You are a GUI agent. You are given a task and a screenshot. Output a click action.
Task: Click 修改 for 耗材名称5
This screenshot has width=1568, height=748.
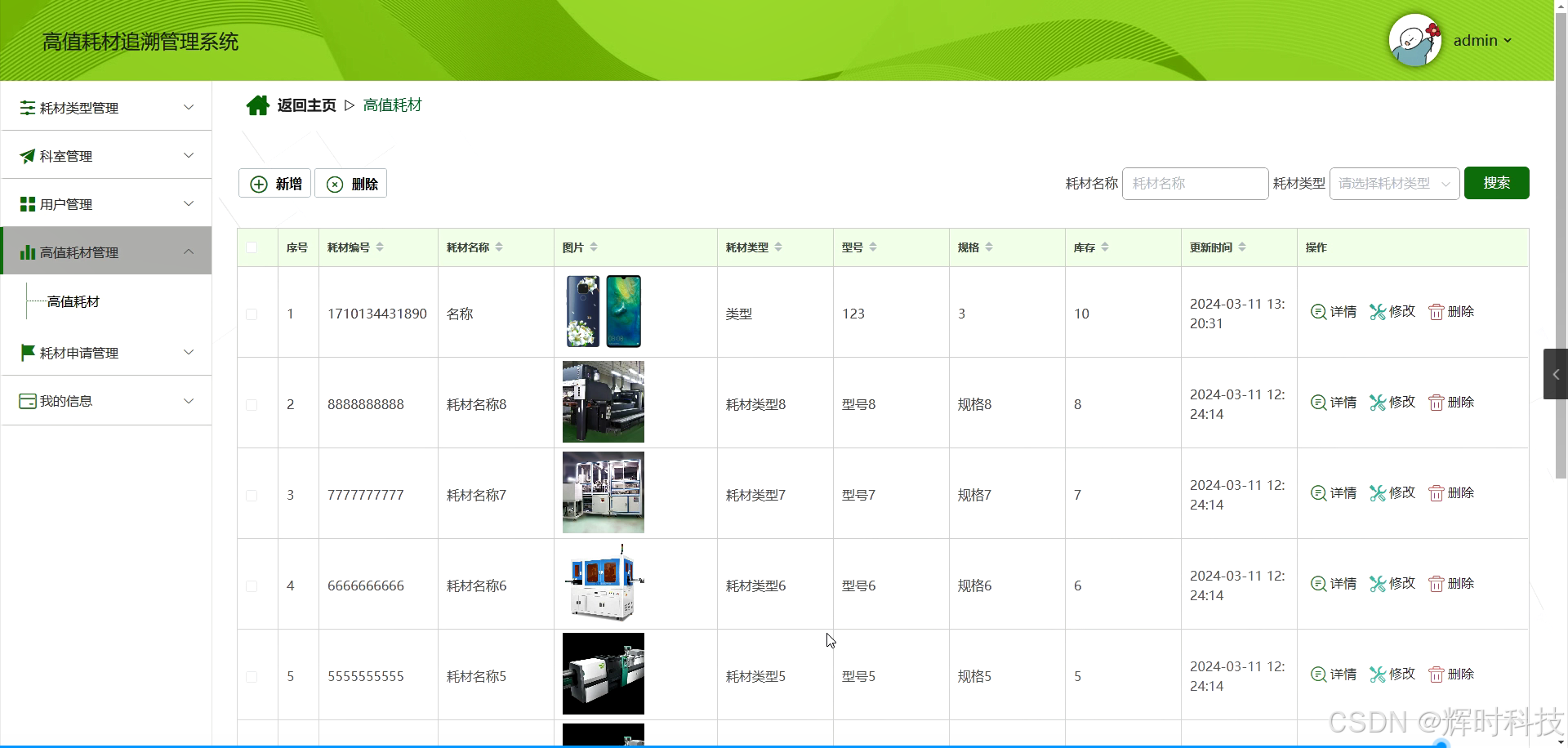[x=1392, y=675]
